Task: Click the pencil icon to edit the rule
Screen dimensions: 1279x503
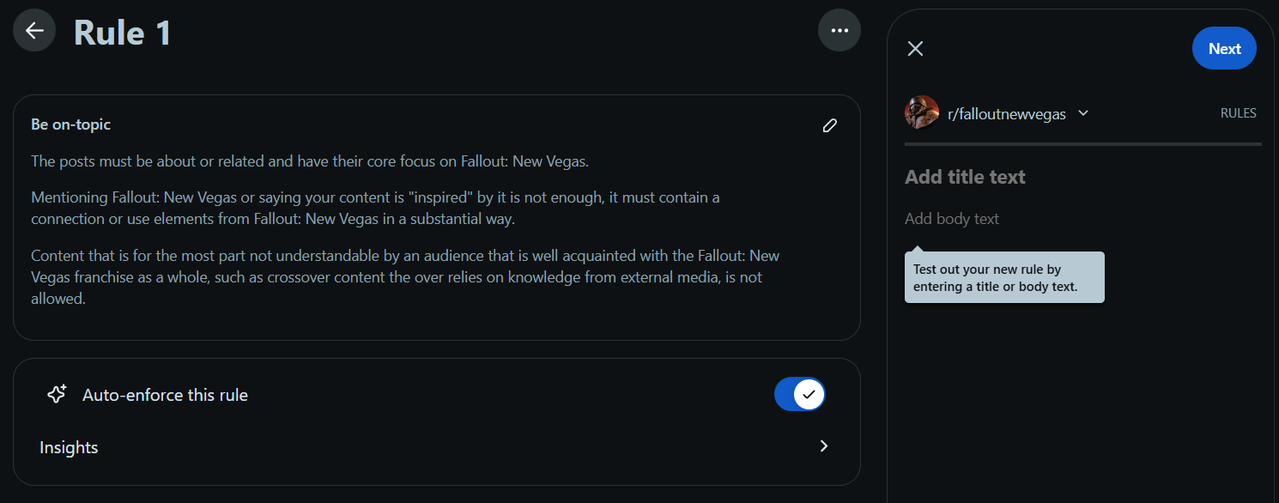Action: [x=829, y=125]
